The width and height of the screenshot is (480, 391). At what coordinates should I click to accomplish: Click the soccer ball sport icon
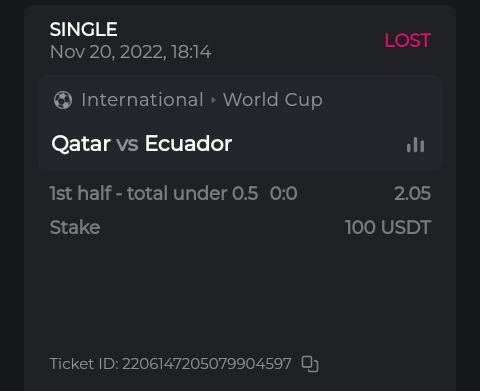click(63, 100)
